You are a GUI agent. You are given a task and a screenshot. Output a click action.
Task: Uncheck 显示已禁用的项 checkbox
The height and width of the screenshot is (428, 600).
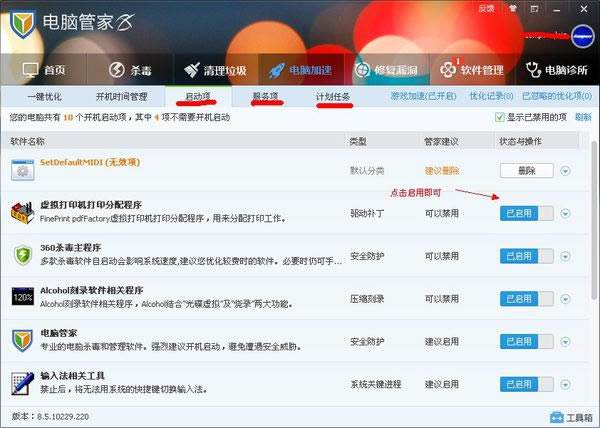(x=501, y=117)
